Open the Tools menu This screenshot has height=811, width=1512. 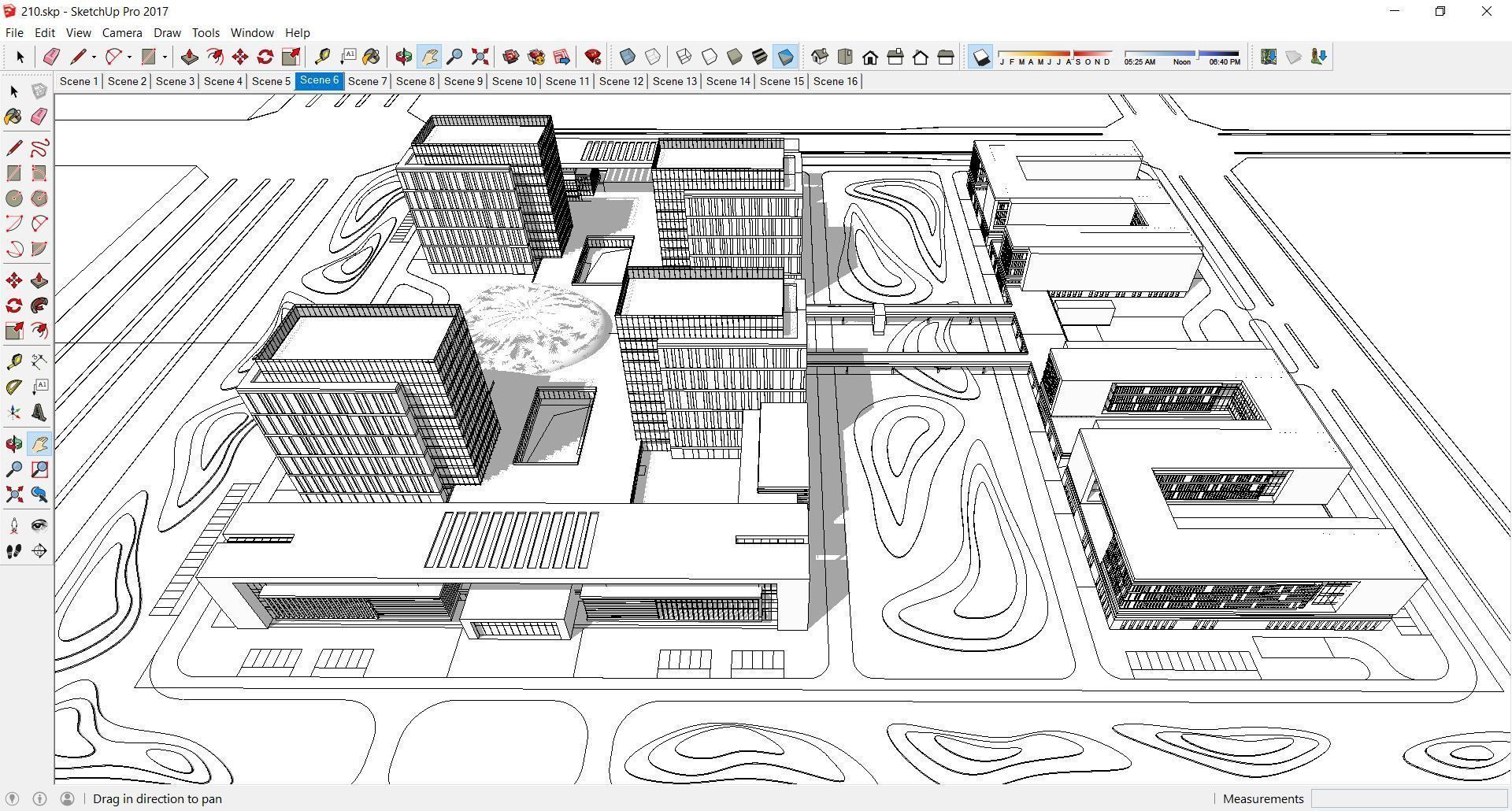tap(206, 32)
